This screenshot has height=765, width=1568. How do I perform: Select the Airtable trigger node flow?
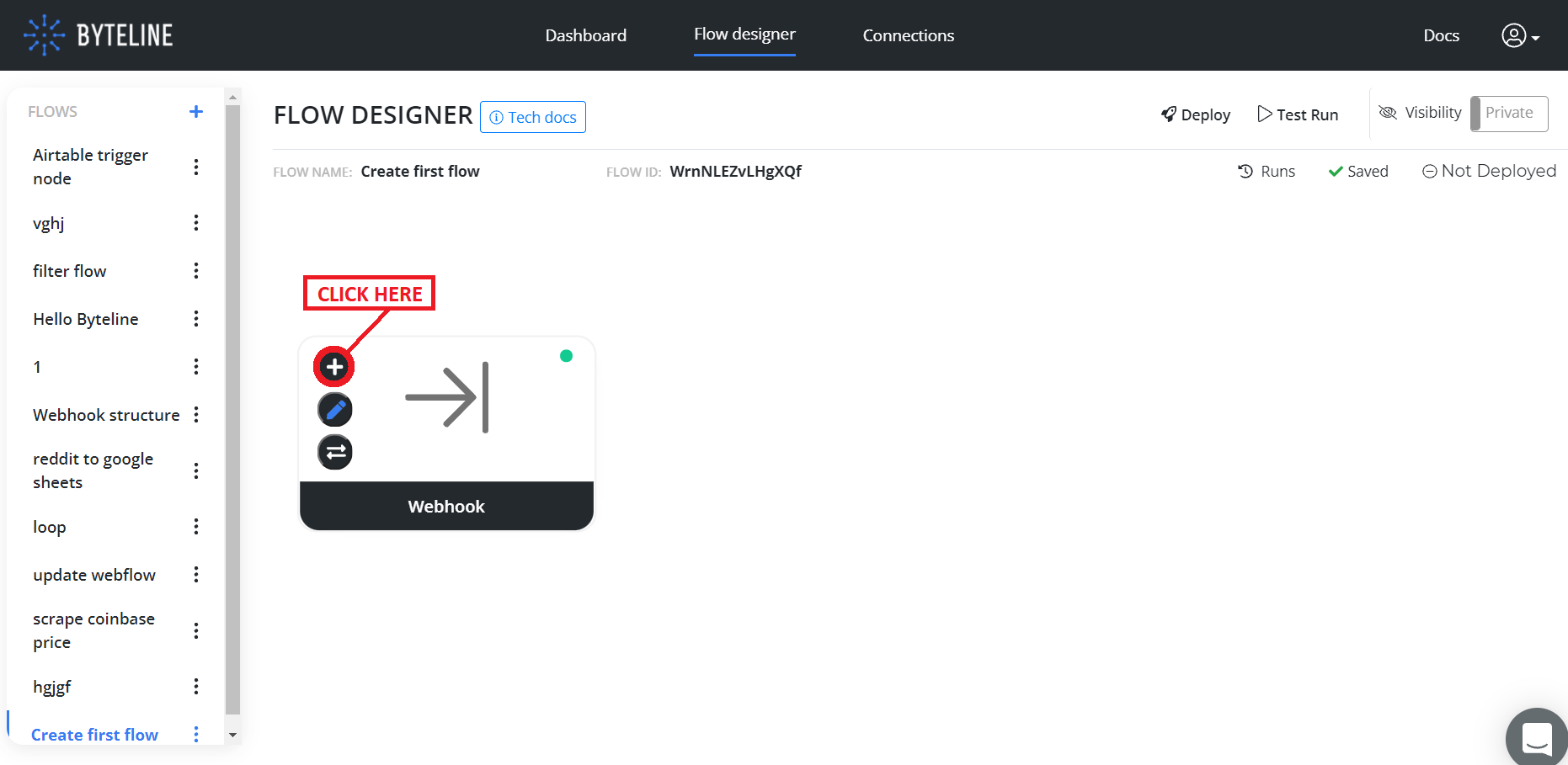(90, 167)
